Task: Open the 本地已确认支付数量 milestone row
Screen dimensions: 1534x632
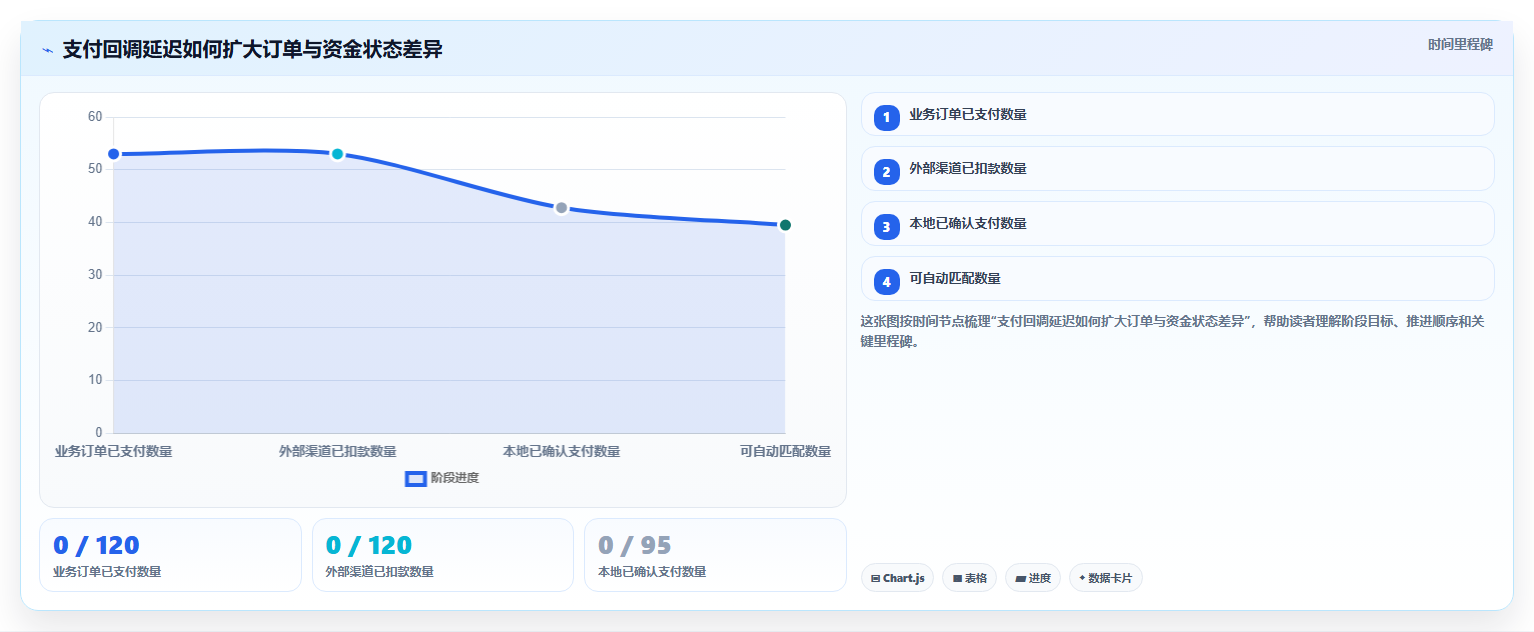Action: tap(1177, 224)
